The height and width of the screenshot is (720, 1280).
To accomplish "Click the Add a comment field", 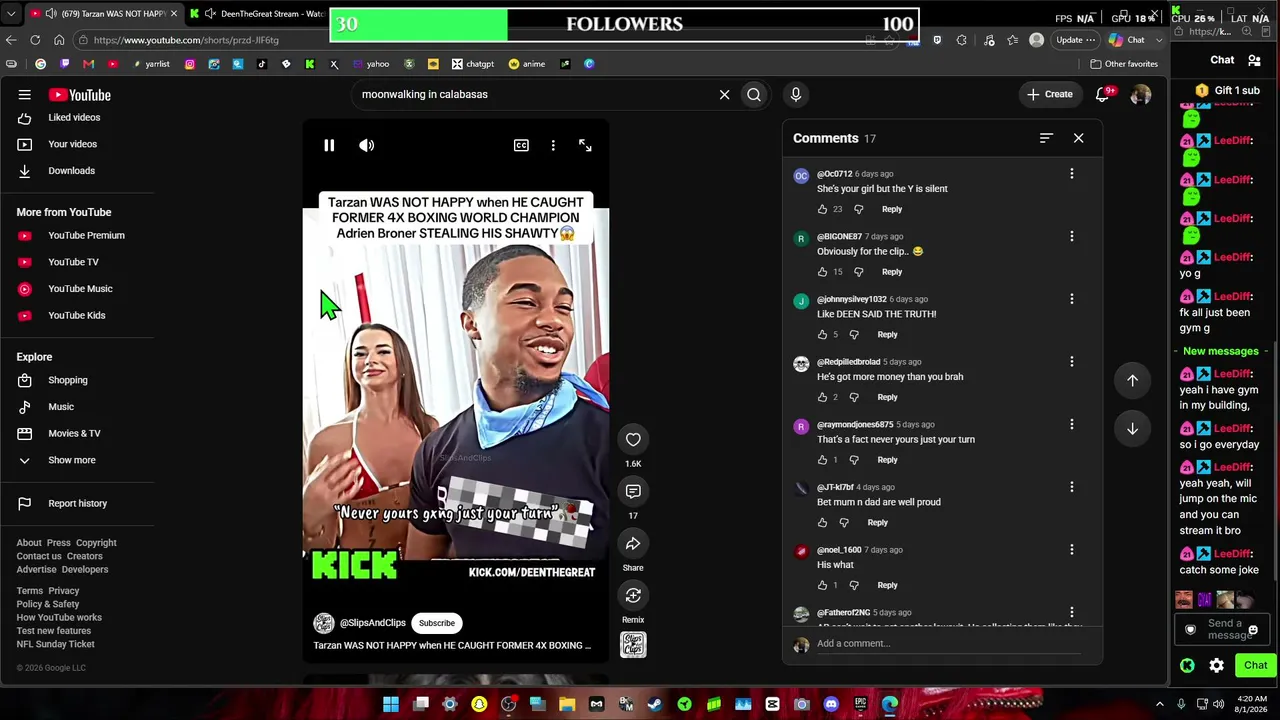I will [948, 644].
